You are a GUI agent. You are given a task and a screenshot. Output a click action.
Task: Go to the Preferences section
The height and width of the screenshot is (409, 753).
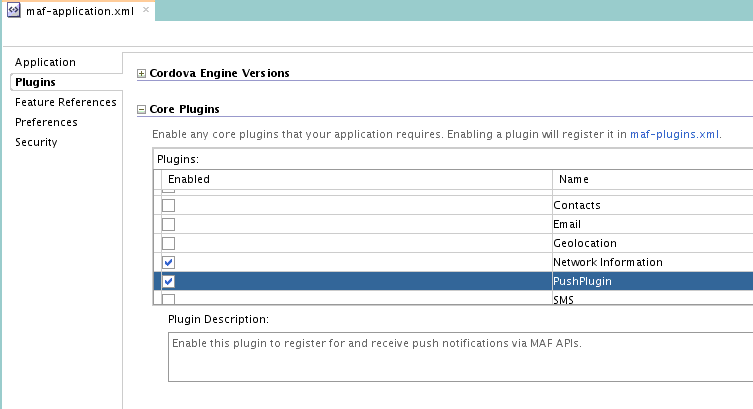pyautogui.click(x=46, y=122)
